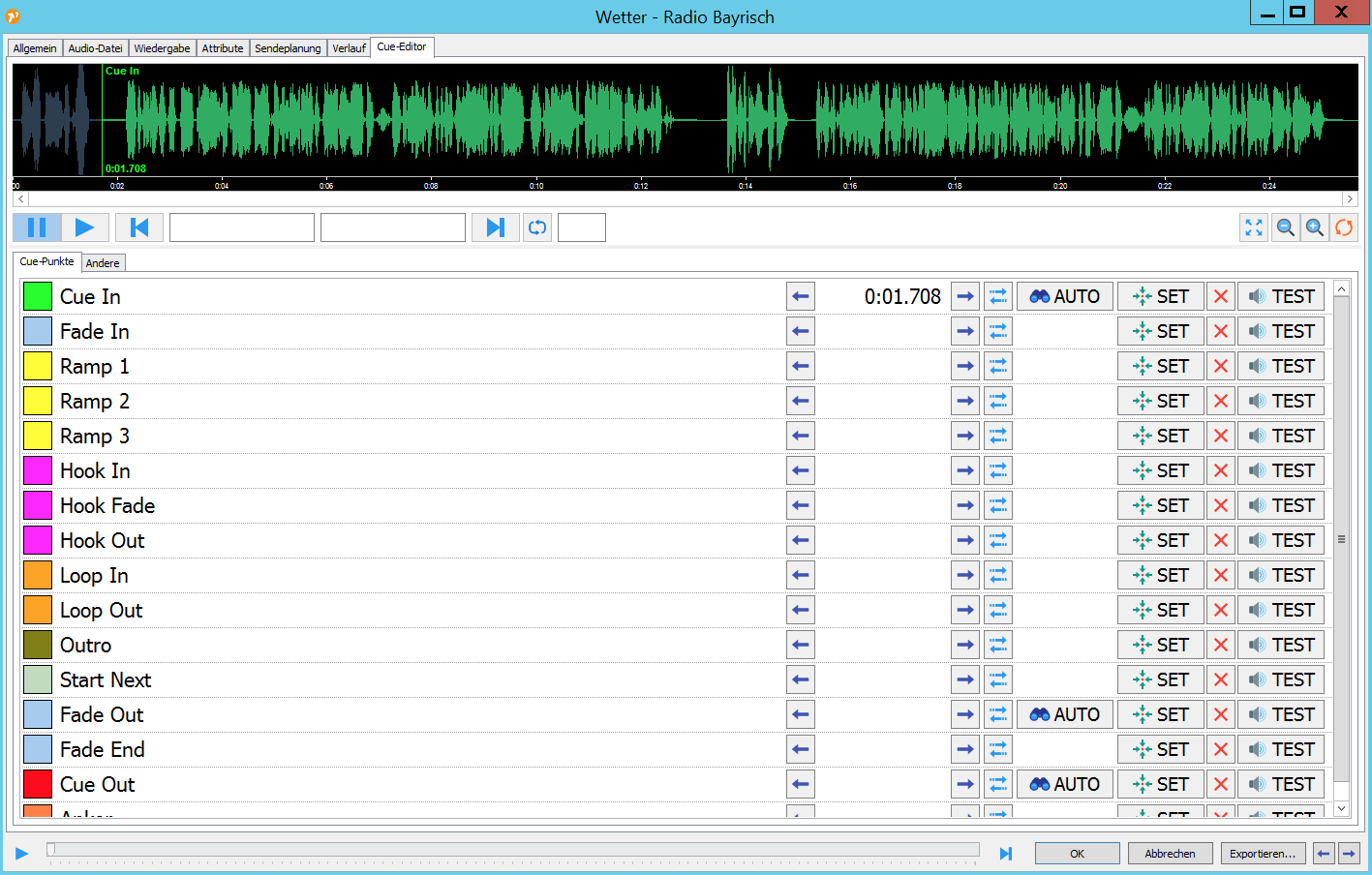
Task: Fit the waveform with the full view icon
Action: [x=1254, y=227]
